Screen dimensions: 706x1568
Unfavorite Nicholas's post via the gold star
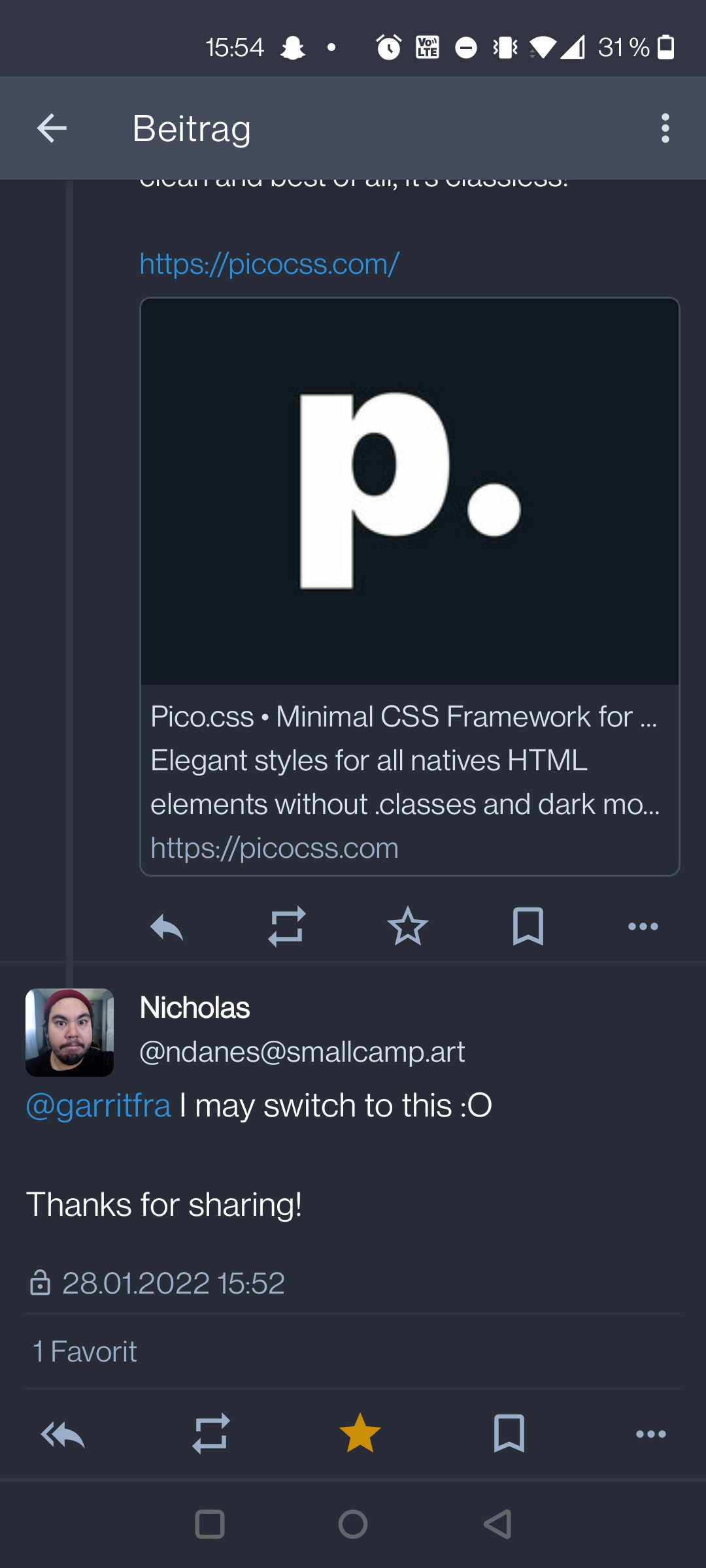(x=359, y=1434)
